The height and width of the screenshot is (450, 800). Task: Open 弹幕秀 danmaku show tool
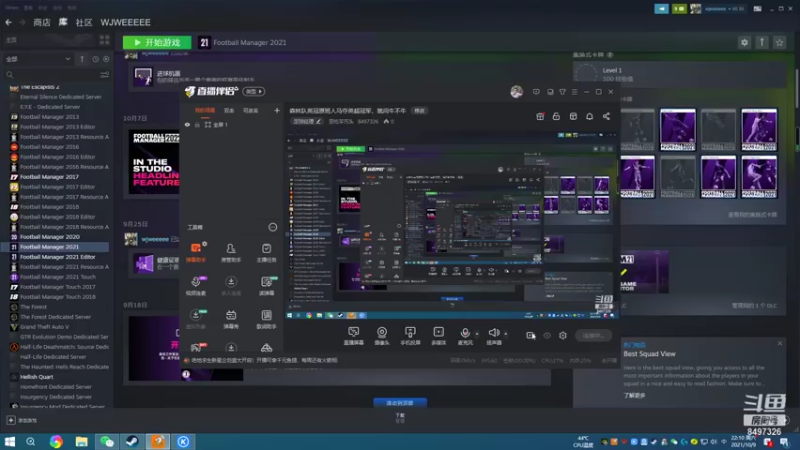tap(231, 319)
